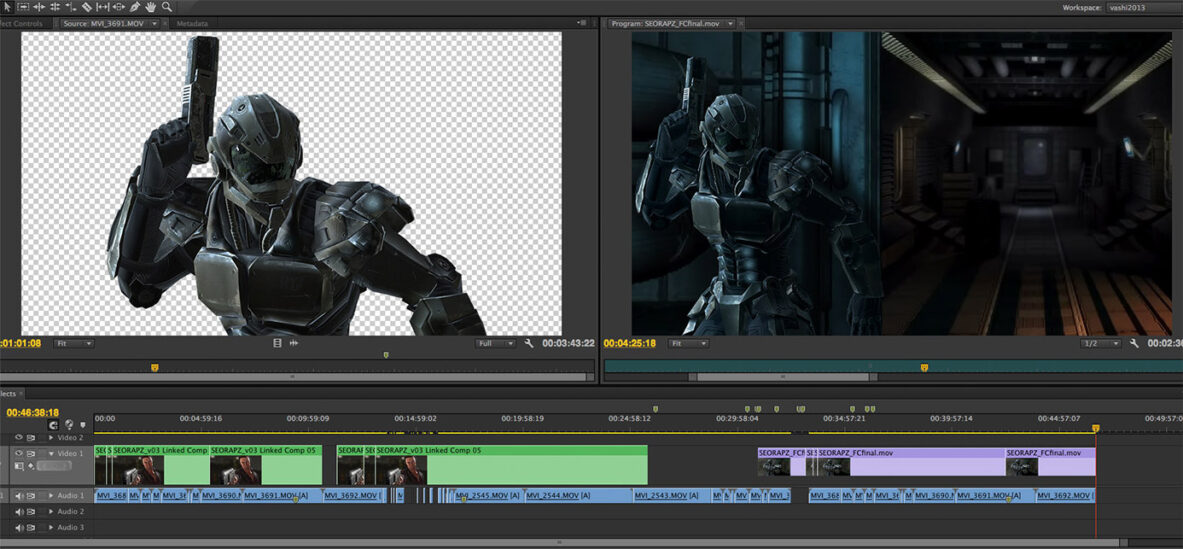The height and width of the screenshot is (549, 1183).
Task: Toggle Video 1 track visibility eye
Action: coord(19,453)
